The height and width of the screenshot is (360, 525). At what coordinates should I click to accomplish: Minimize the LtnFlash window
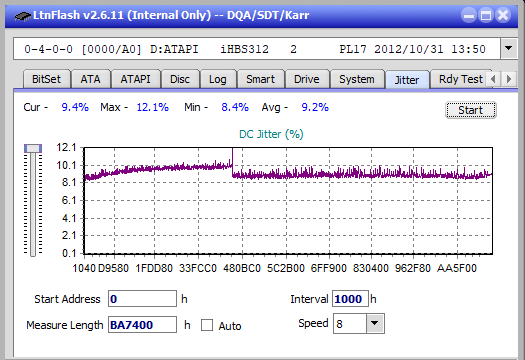tap(469, 15)
